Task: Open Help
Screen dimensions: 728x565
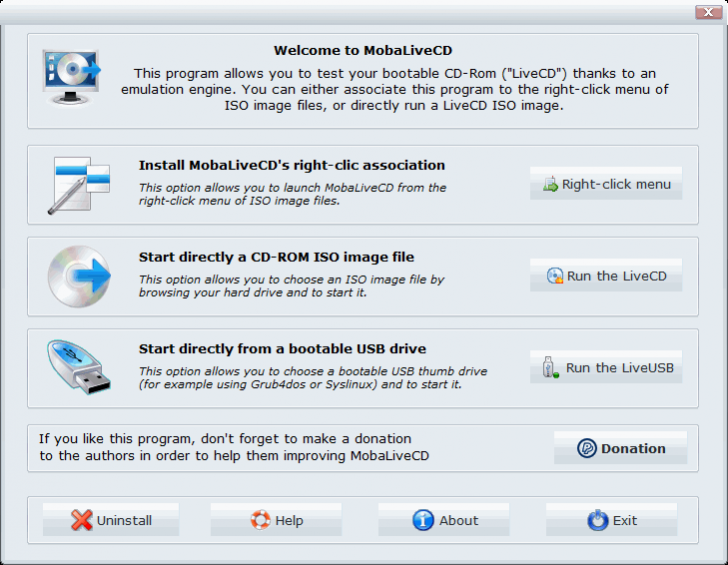Action: [x=276, y=520]
